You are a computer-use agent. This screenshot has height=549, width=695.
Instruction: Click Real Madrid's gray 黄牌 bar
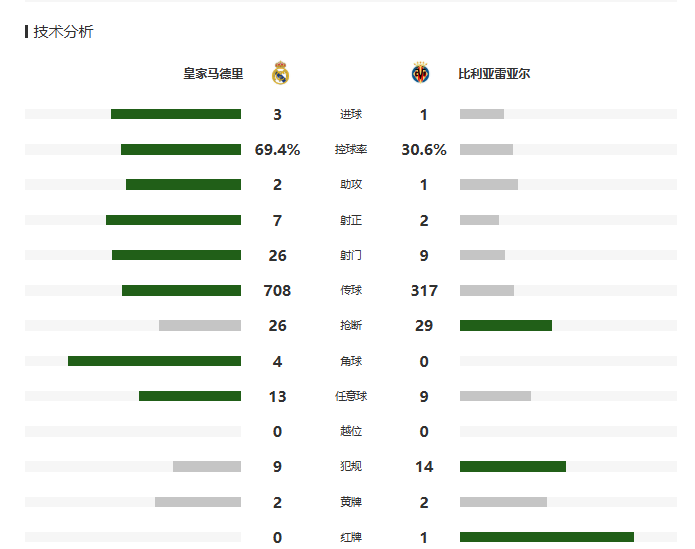(x=198, y=502)
